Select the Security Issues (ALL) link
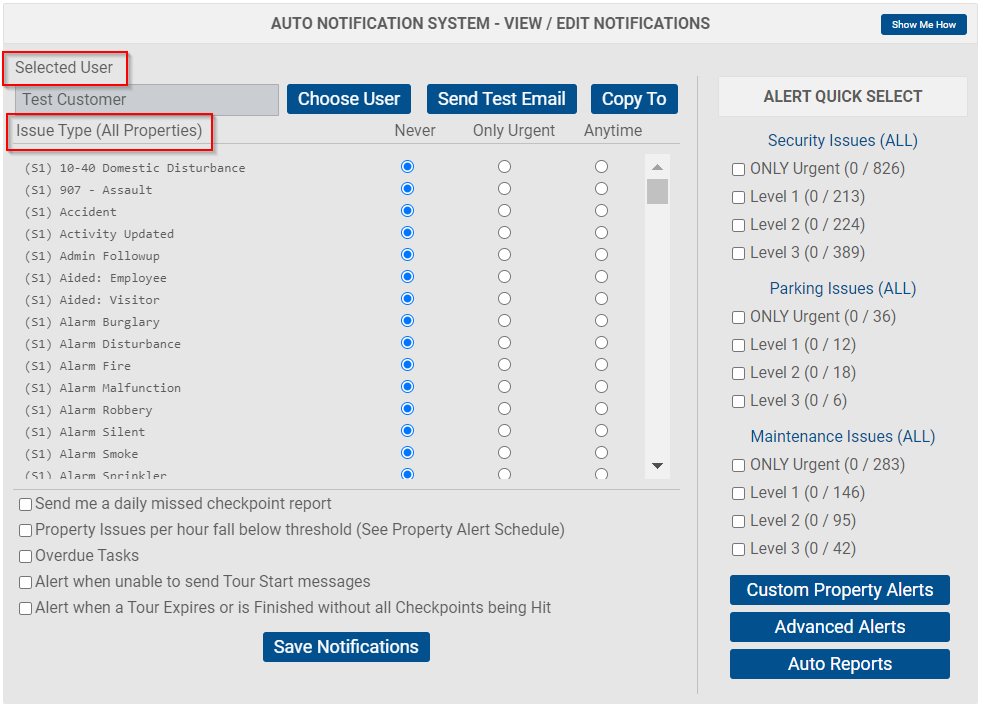Viewport: 981px width, 707px height. coord(842,141)
